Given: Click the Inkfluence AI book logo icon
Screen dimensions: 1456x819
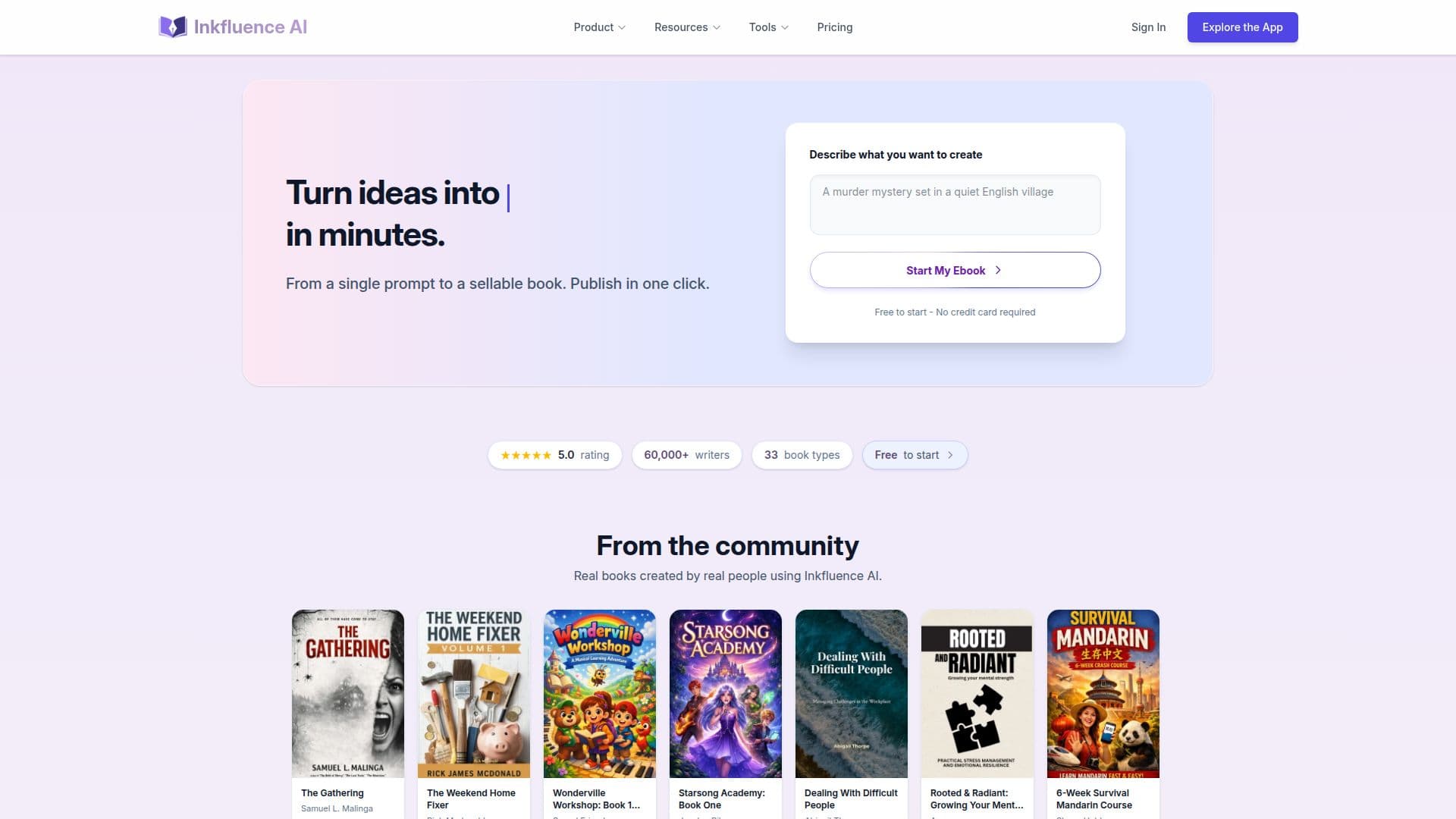Looking at the screenshot, I should tap(173, 27).
